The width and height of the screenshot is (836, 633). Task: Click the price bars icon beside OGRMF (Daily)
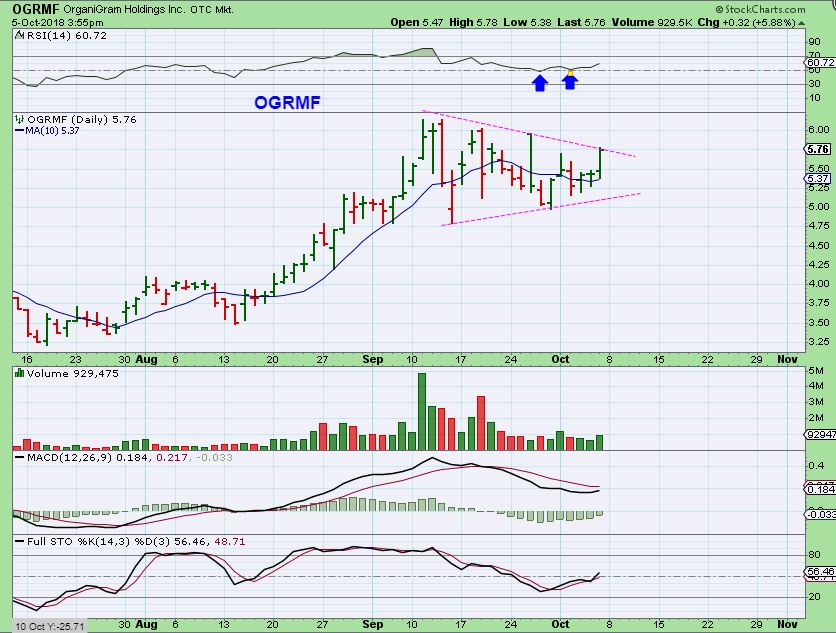coord(20,119)
